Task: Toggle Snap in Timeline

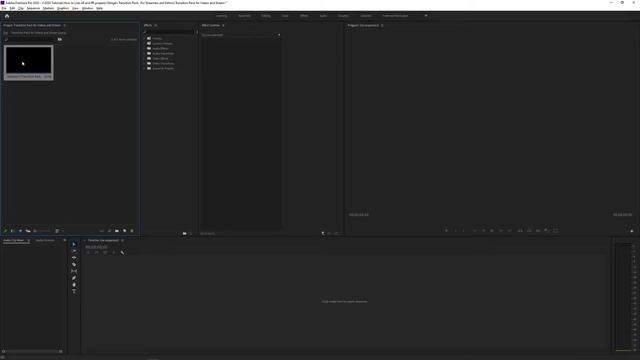Action: coord(97,253)
